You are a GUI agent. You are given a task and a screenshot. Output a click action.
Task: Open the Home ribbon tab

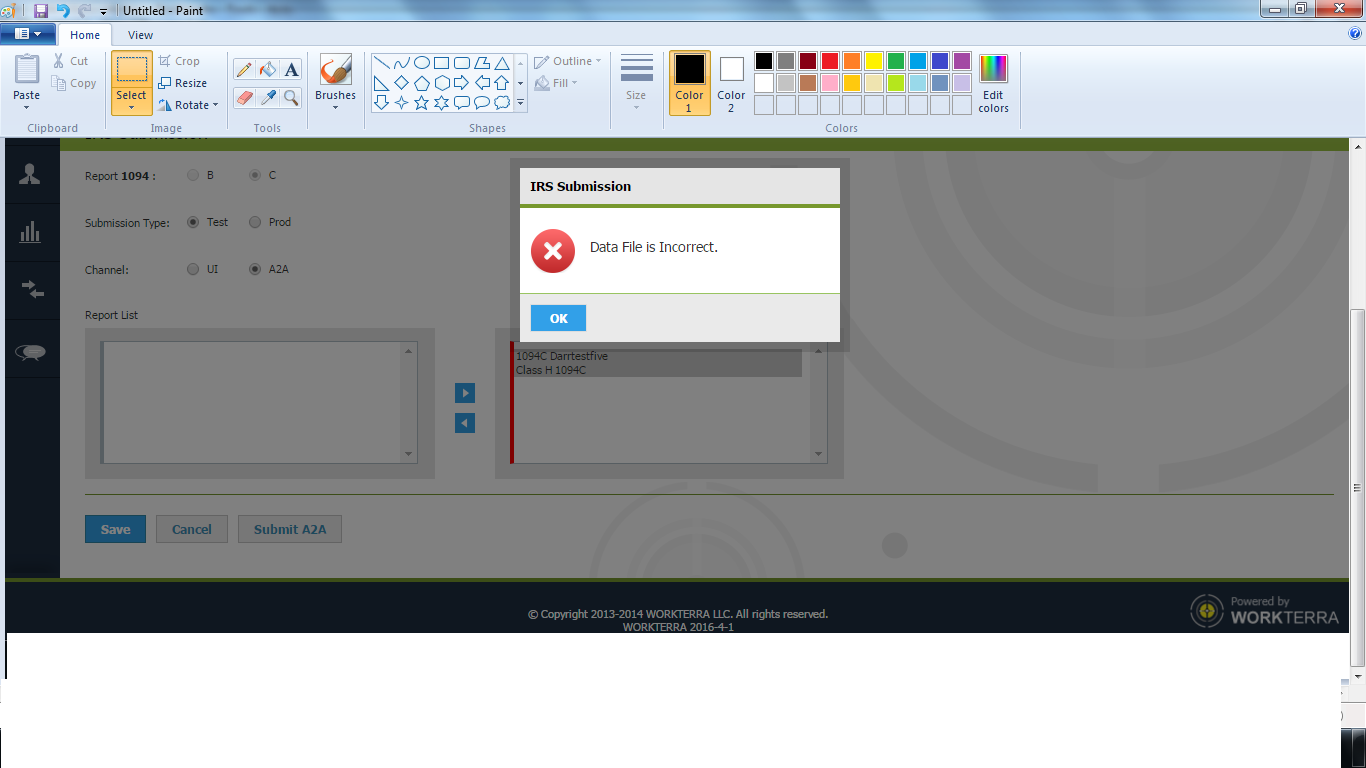(x=85, y=35)
